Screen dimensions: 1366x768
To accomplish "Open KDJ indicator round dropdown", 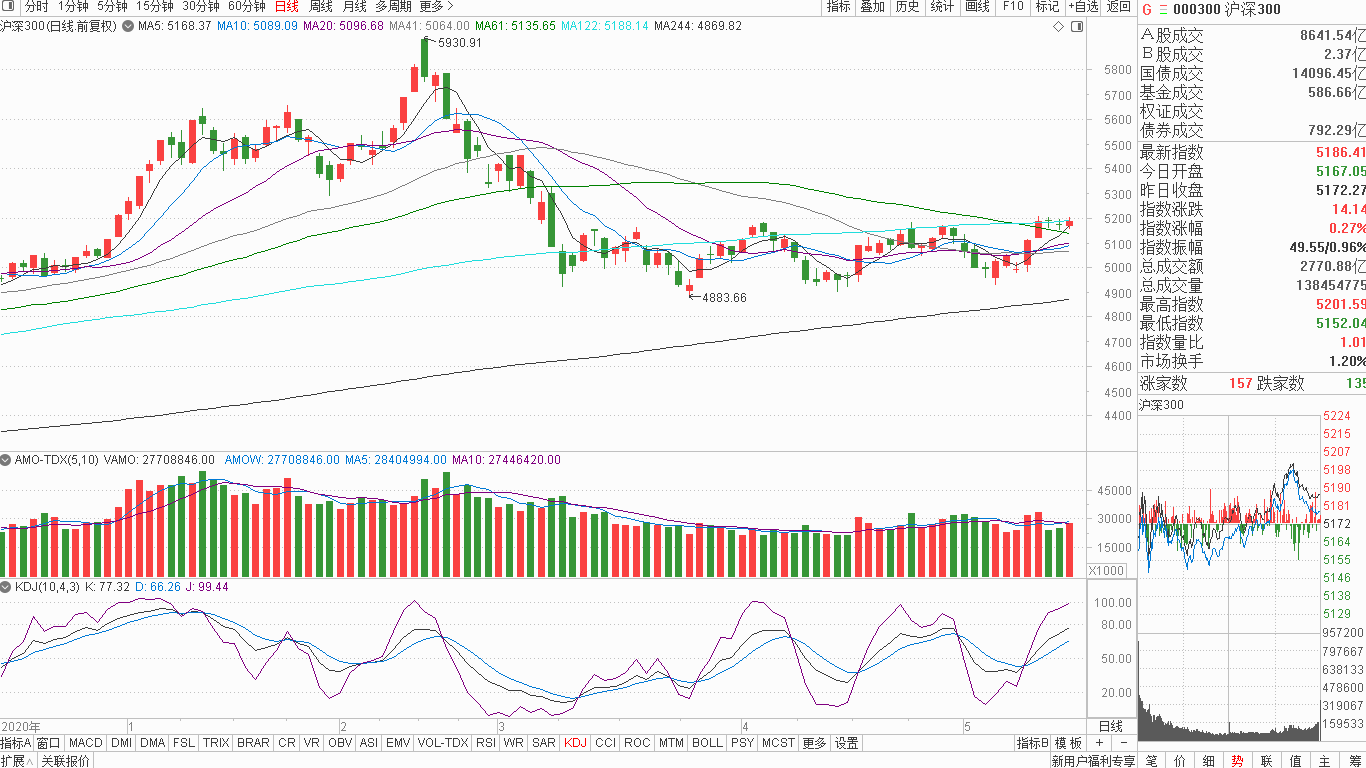I will click(x=6, y=587).
